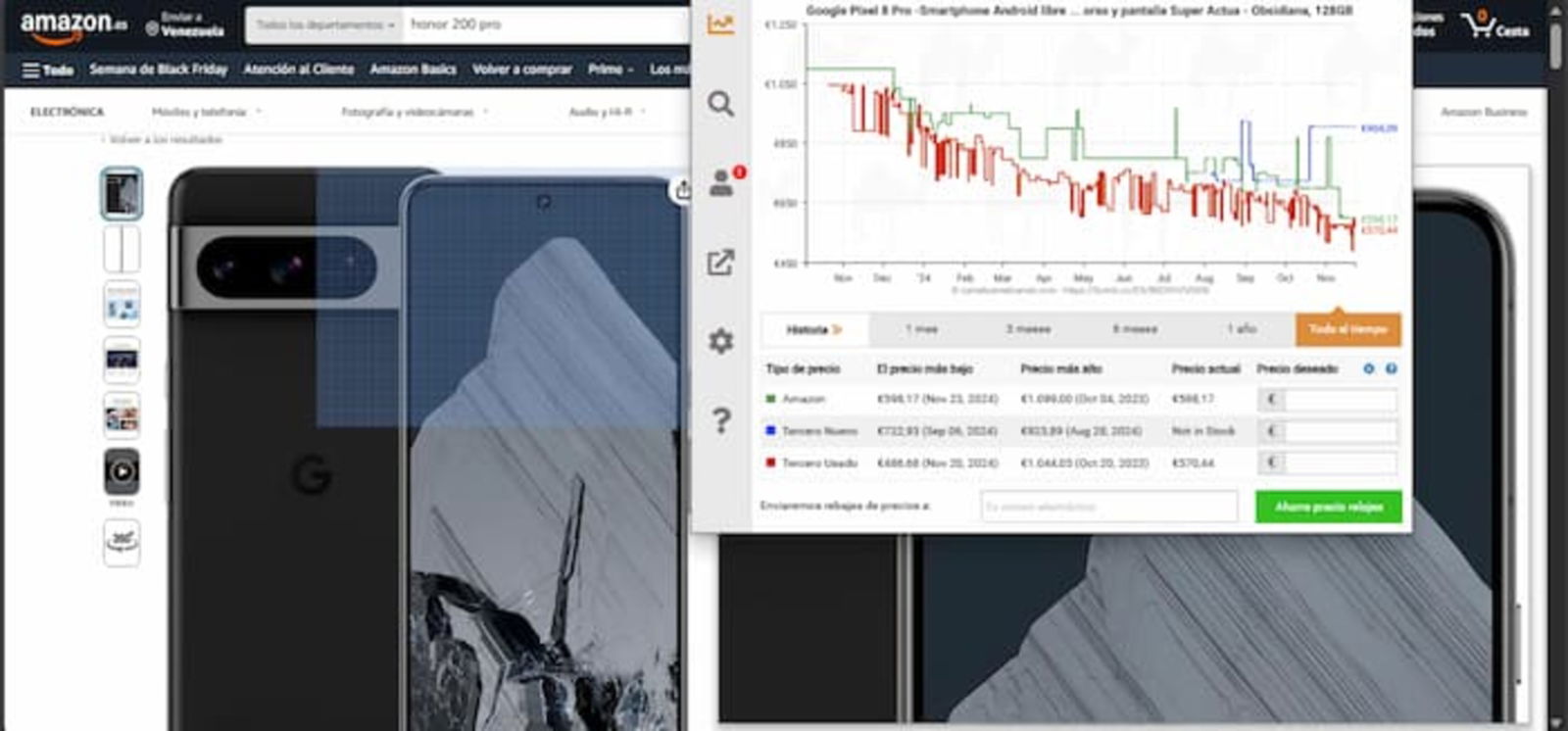Click the main Pixel 8 Pro product image
The image size is (1568, 731).
coord(426,449)
